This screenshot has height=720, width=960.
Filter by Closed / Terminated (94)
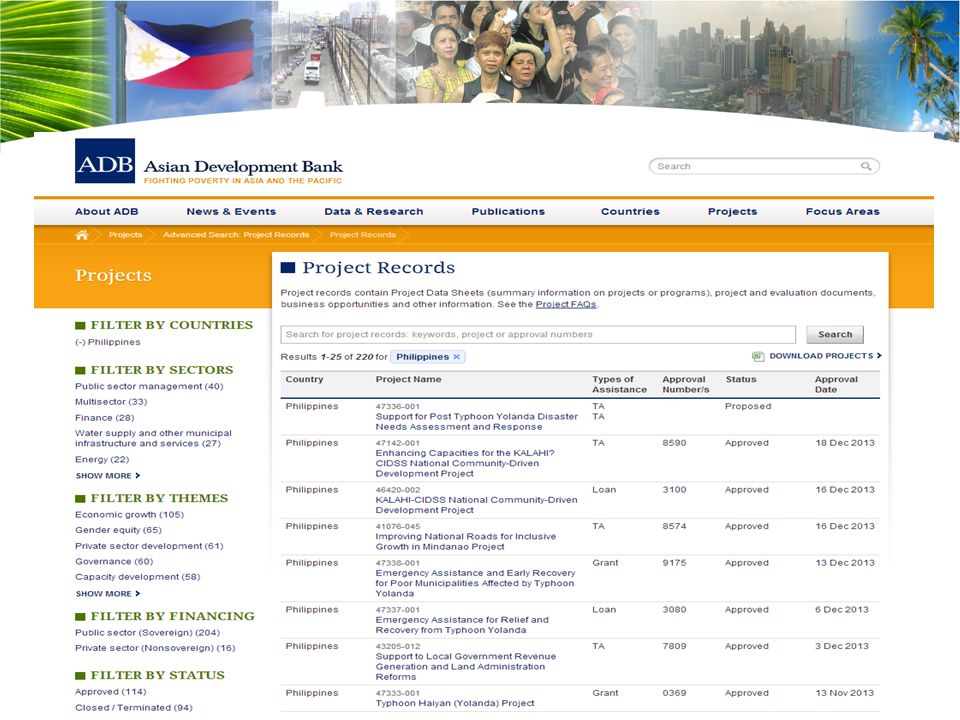133,708
